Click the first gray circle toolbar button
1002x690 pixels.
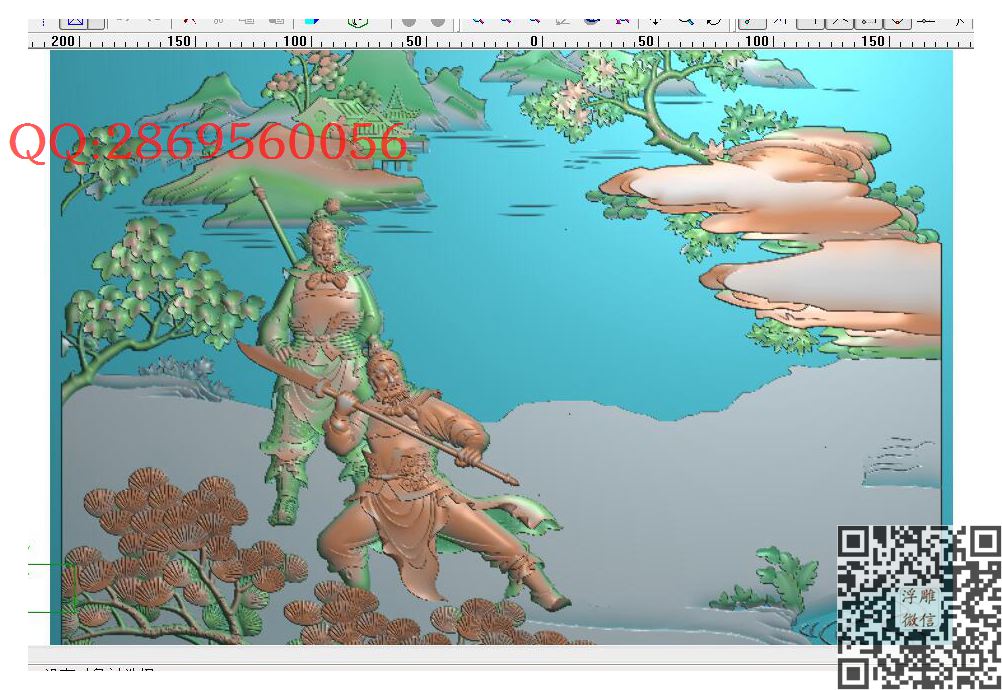pos(409,20)
